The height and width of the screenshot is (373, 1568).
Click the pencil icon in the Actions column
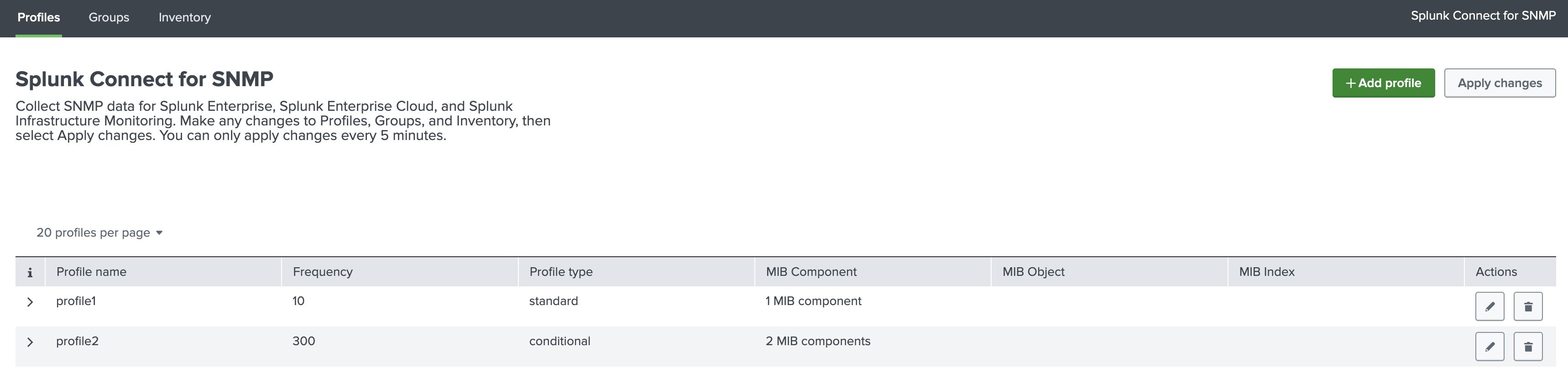(1490, 306)
